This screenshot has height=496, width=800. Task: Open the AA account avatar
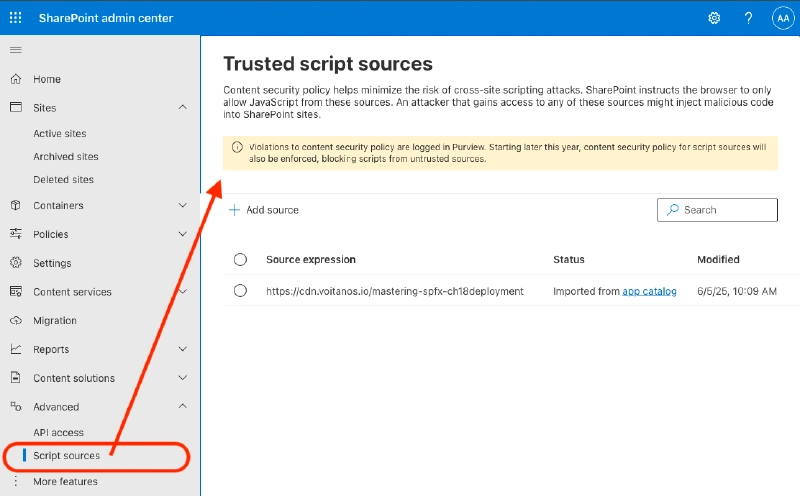783,18
